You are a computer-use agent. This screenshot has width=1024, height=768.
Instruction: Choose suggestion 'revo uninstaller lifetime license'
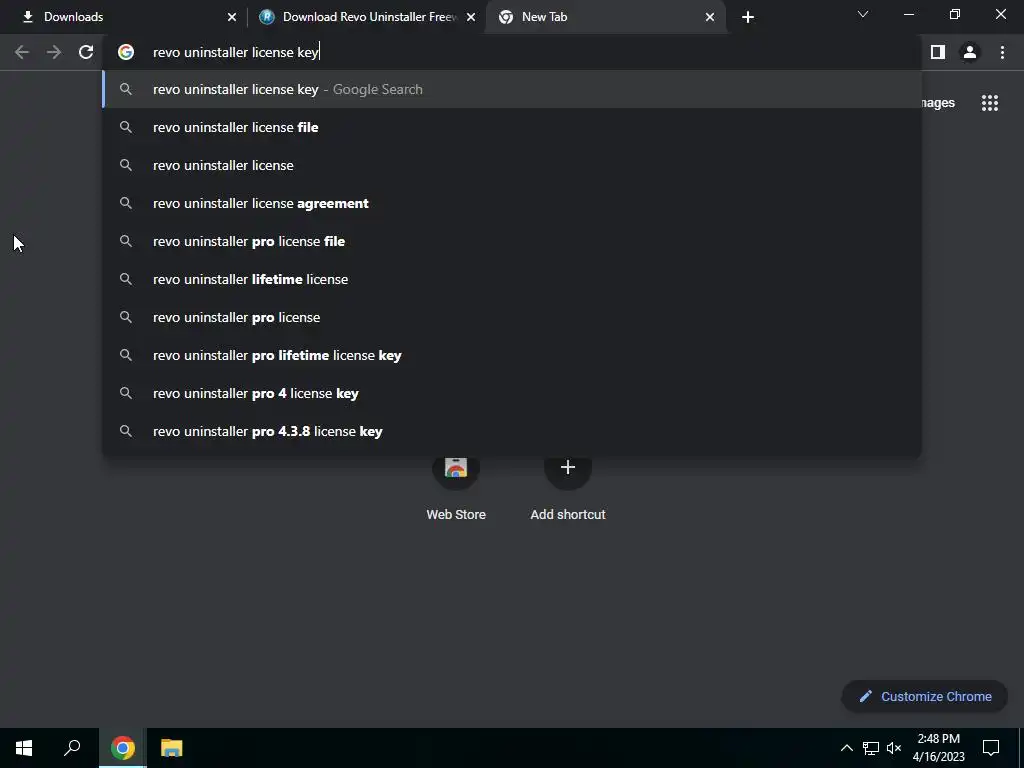click(x=512, y=279)
